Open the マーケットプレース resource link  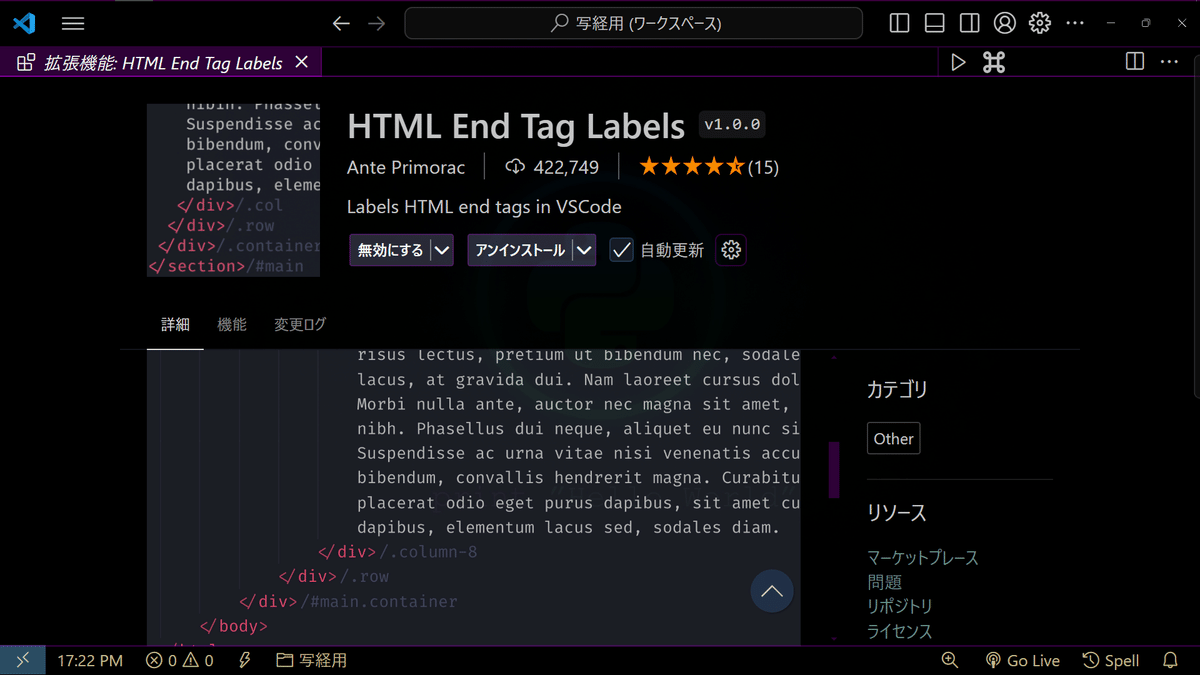tap(922, 557)
